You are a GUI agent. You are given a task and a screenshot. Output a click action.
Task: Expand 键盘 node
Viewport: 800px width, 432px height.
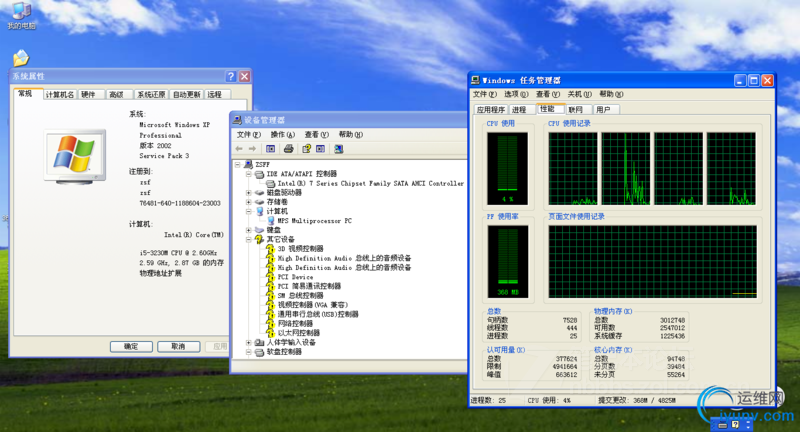click(x=248, y=230)
